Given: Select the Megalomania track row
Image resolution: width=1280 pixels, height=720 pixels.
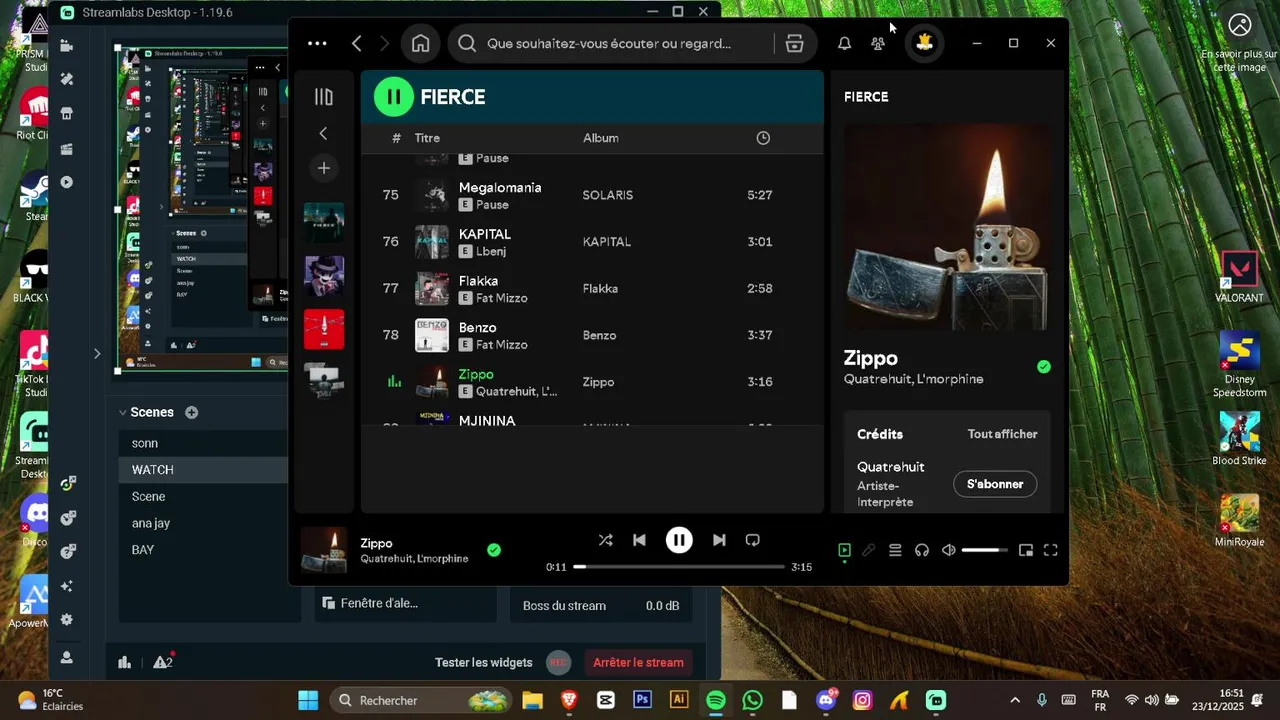Looking at the screenshot, I should pos(591,195).
